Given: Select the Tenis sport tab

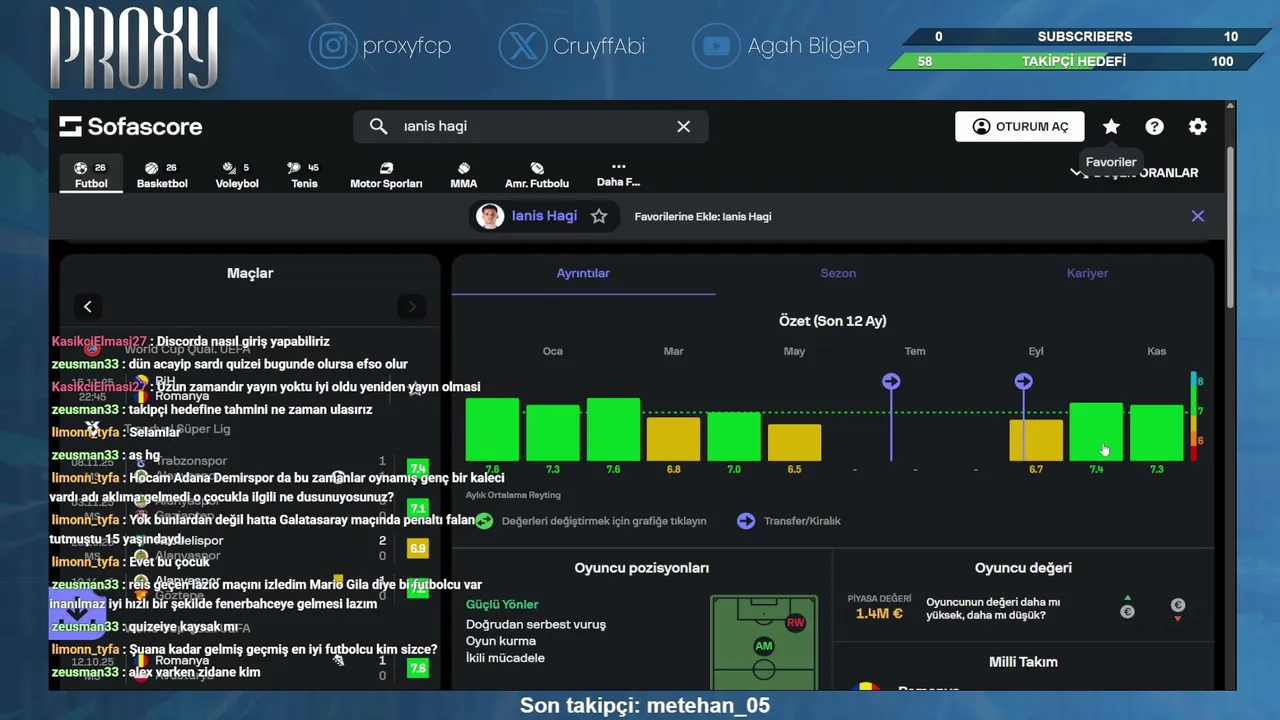Looking at the screenshot, I should [x=304, y=175].
